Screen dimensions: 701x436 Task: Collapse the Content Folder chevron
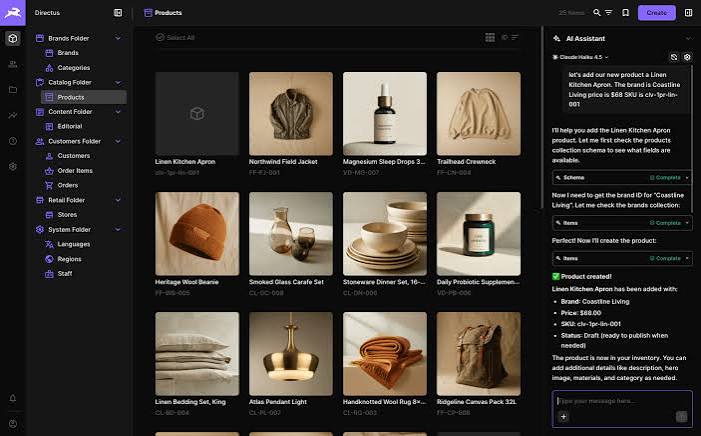click(x=118, y=112)
